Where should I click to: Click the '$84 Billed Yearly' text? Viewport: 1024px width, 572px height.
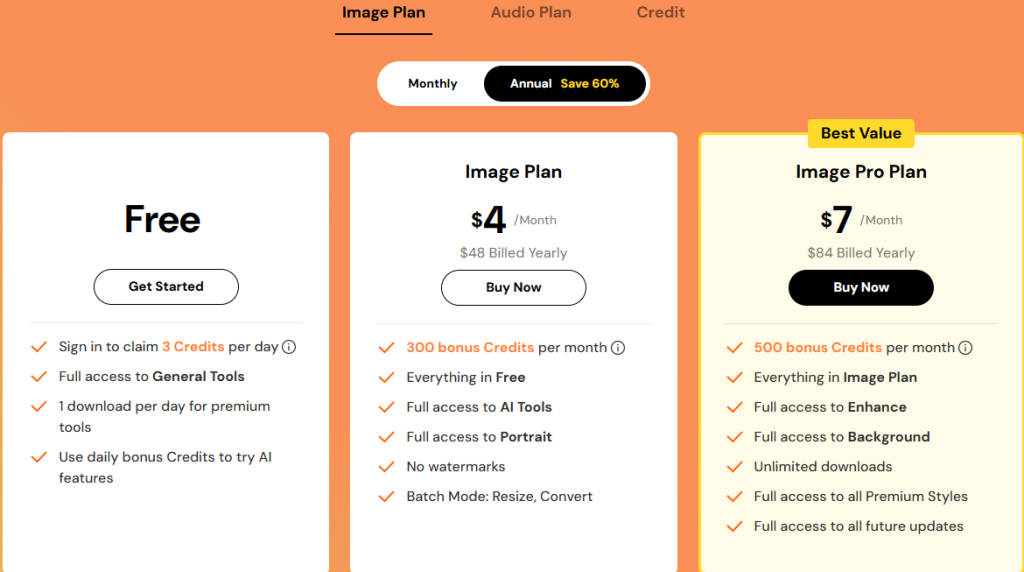click(861, 253)
